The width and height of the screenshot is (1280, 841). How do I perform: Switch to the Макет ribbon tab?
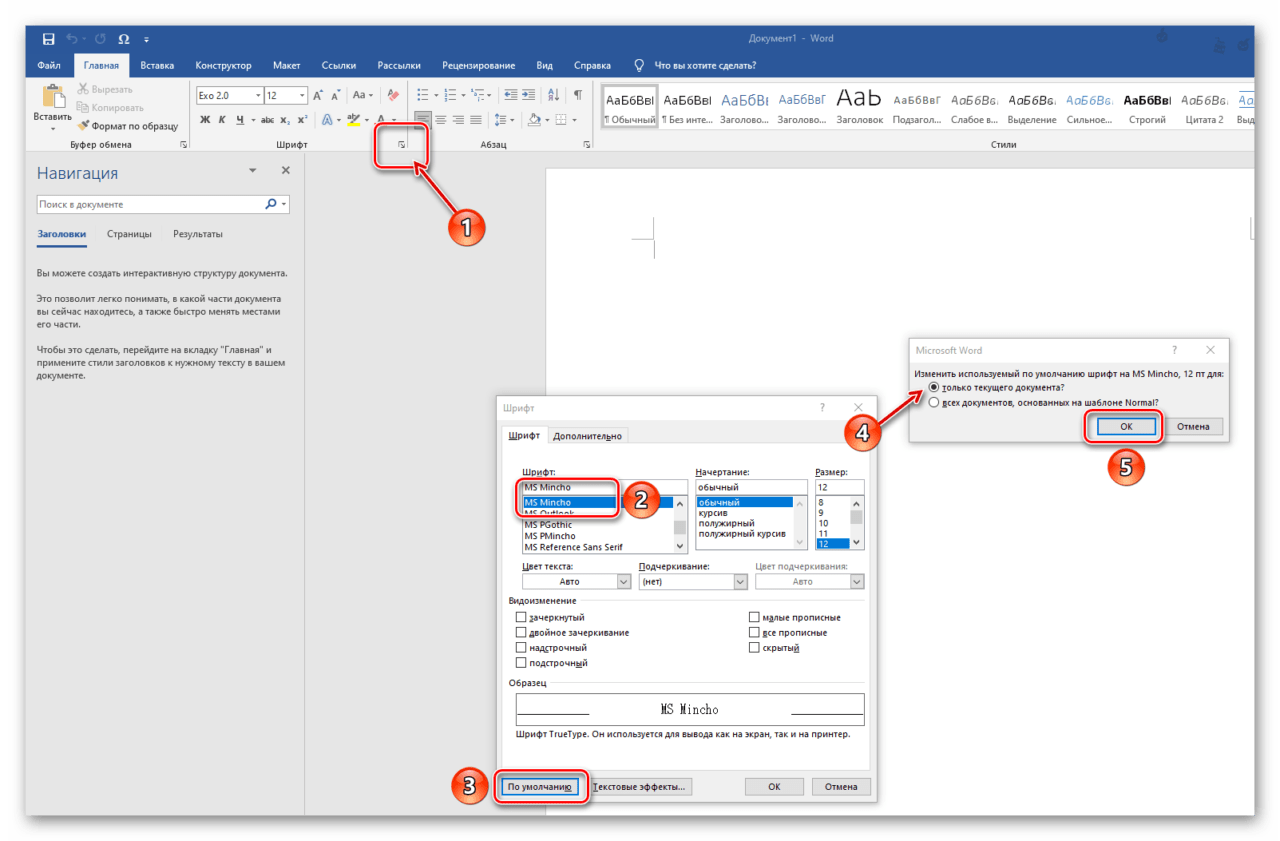[287, 66]
